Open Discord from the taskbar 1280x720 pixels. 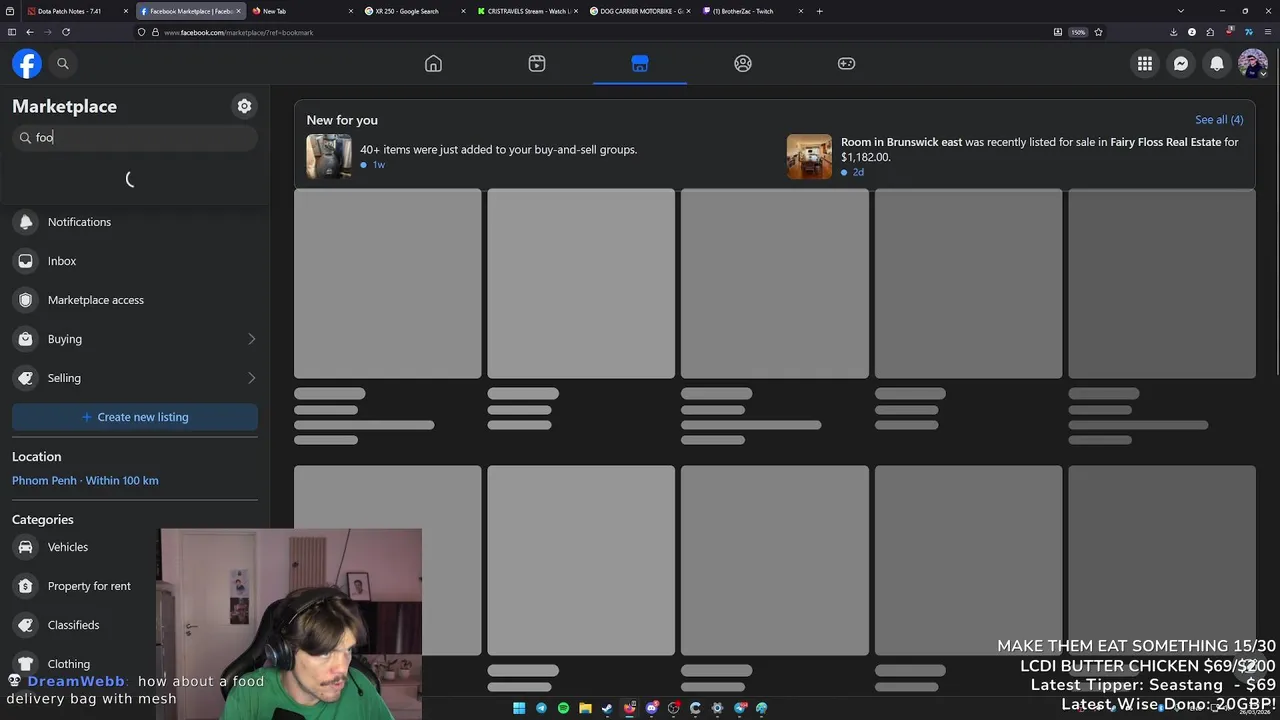click(651, 708)
